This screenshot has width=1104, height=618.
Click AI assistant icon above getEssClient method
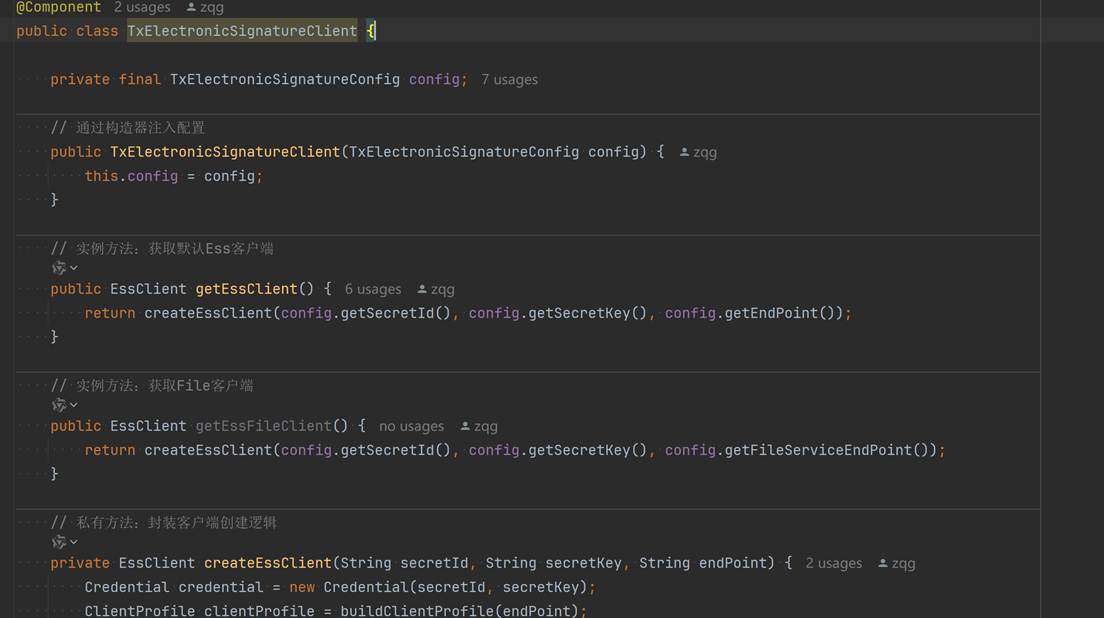59,268
